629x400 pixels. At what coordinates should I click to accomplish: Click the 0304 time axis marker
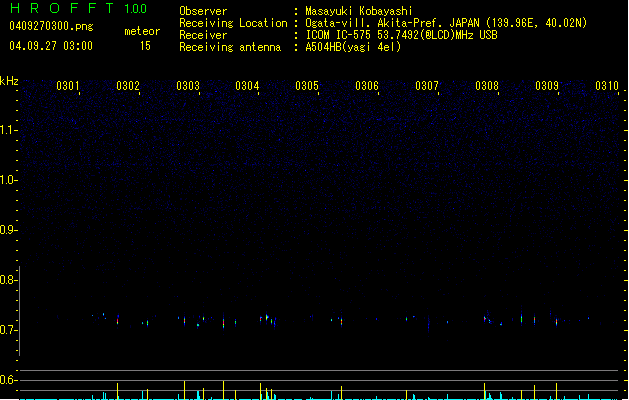[x=247, y=85]
